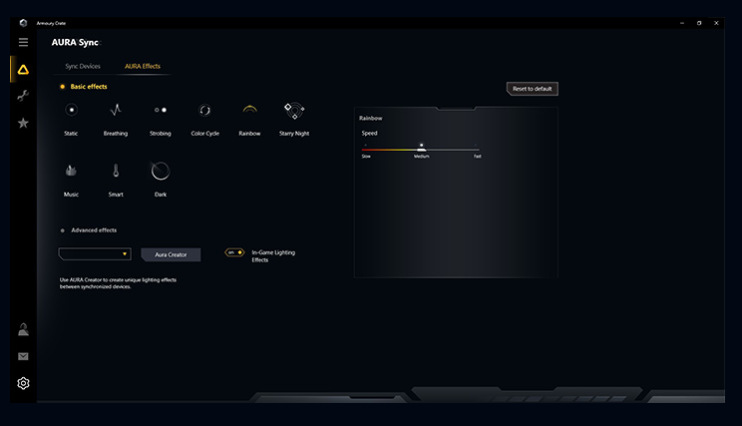This screenshot has width=742, height=426.
Task: Select the Dark lighting effect
Action: pos(160,180)
